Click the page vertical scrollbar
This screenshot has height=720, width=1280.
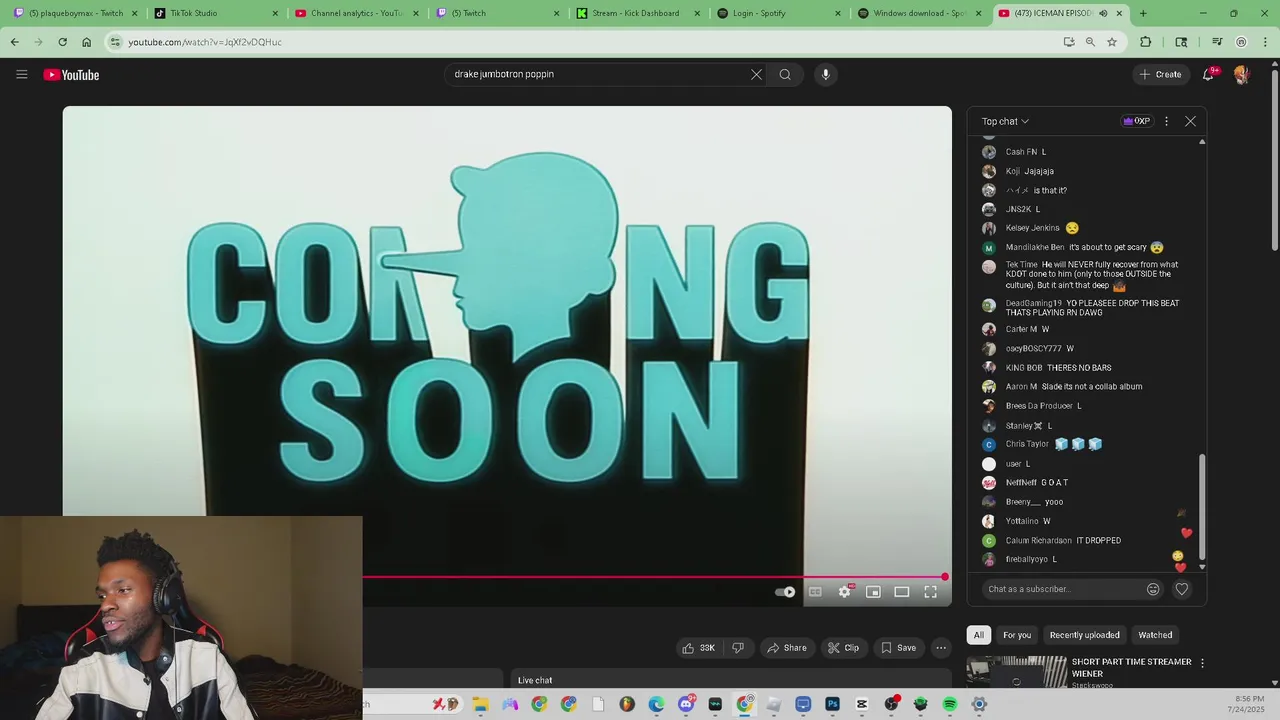pos(1274,160)
